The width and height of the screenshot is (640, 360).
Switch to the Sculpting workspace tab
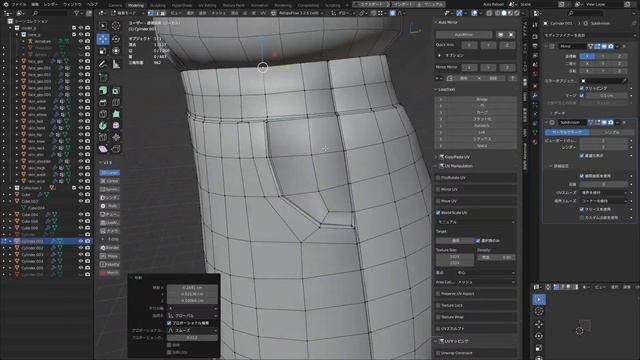pyautogui.click(x=158, y=5)
